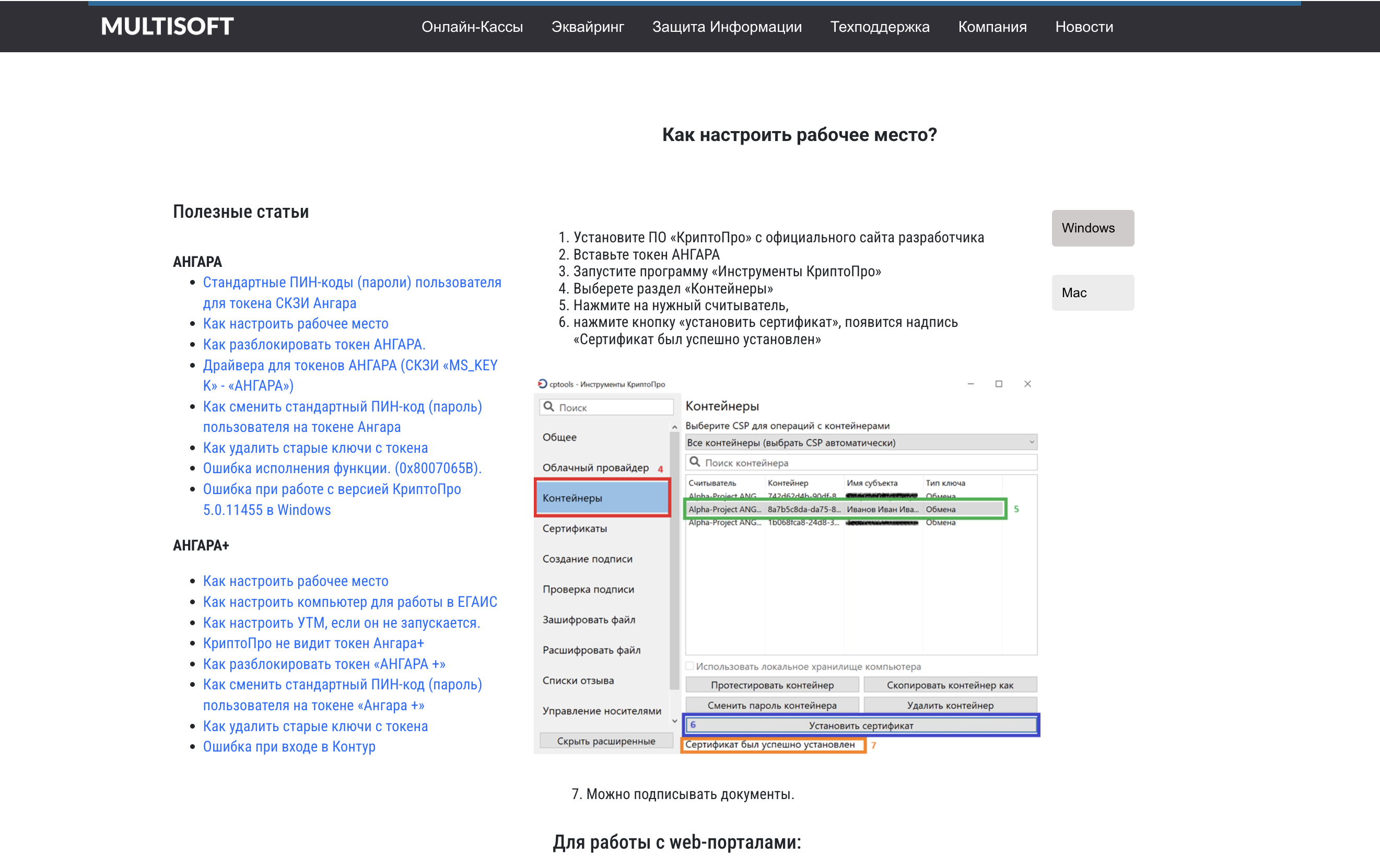This screenshot has height=868, width=1380.
Task: Click heading Для работы с web-порталами:
Action: pyautogui.click(x=676, y=842)
